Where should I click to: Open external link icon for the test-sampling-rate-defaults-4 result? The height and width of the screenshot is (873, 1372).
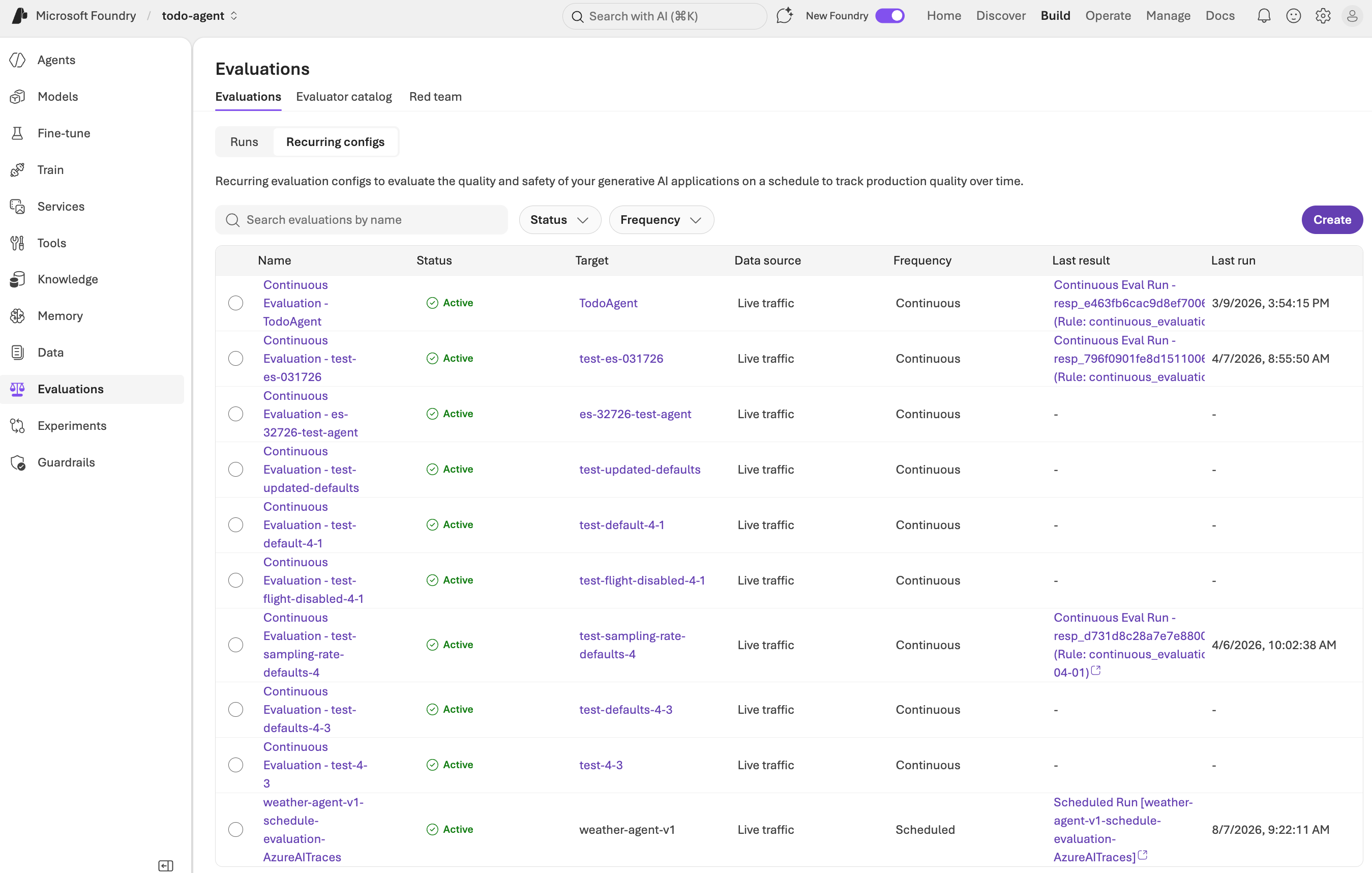click(1096, 671)
